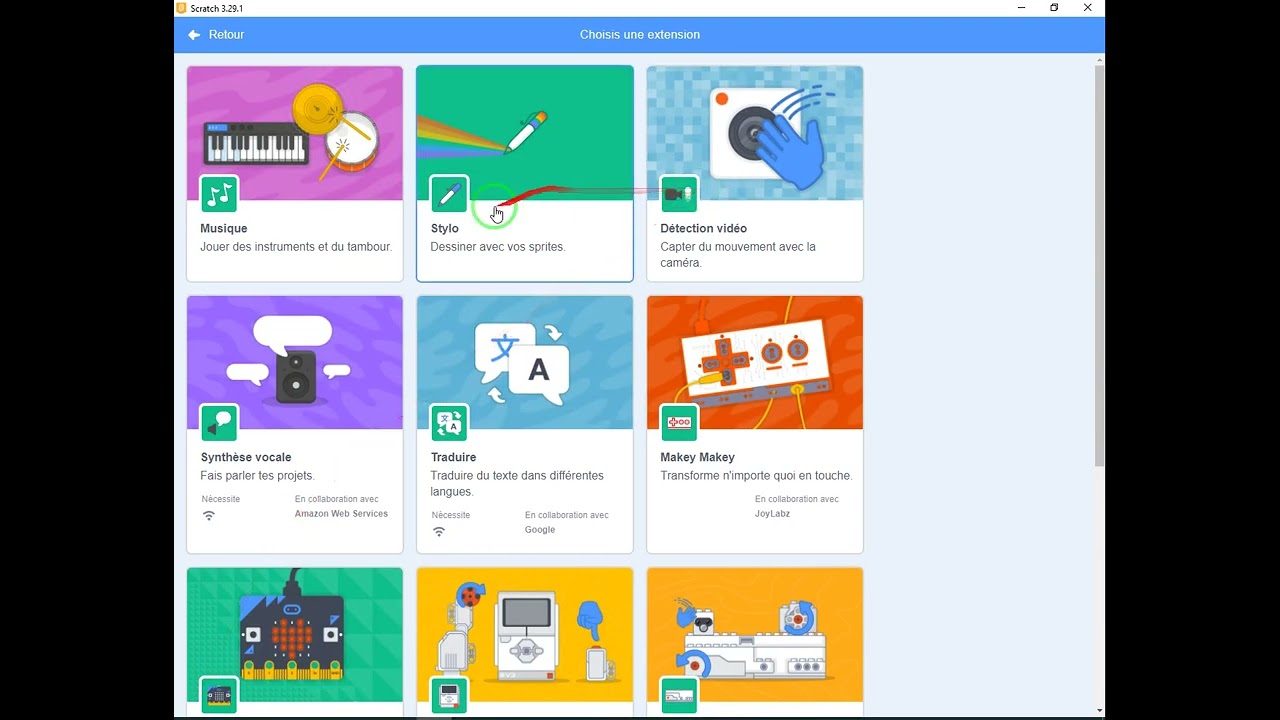This screenshot has height=720, width=1280.
Task: Close the Scratch 3.29.1 window
Action: pos(1088,8)
